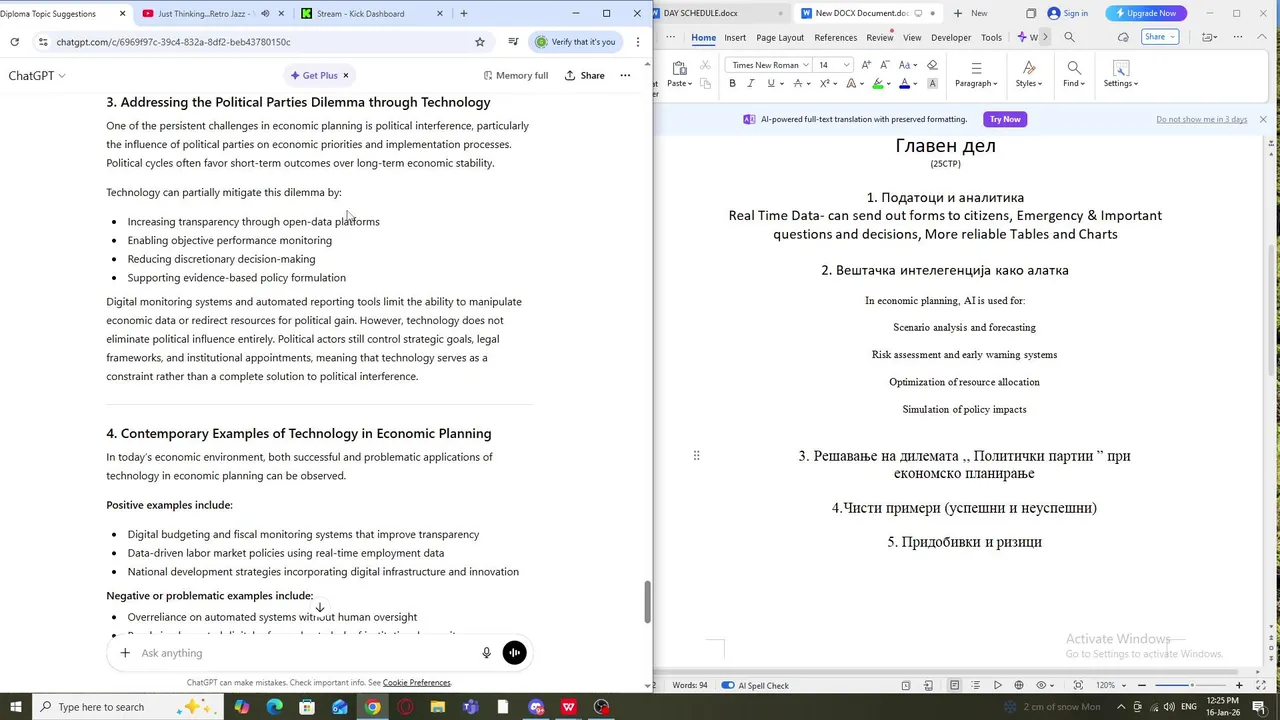Click the play read-mode icon in WPS status bar
The height and width of the screenshot is (720, 1280).
[x=997, y=685]
